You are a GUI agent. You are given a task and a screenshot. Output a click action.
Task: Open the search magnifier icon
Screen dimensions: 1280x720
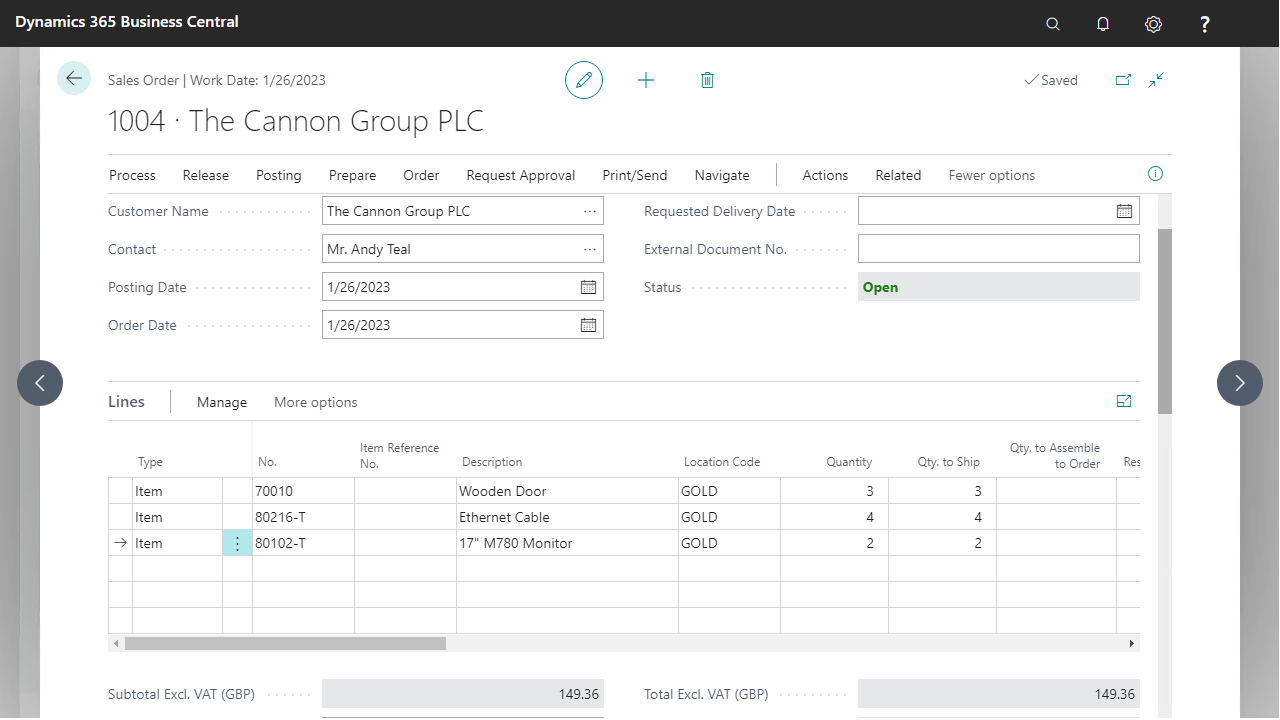[x=1053, y=24]
